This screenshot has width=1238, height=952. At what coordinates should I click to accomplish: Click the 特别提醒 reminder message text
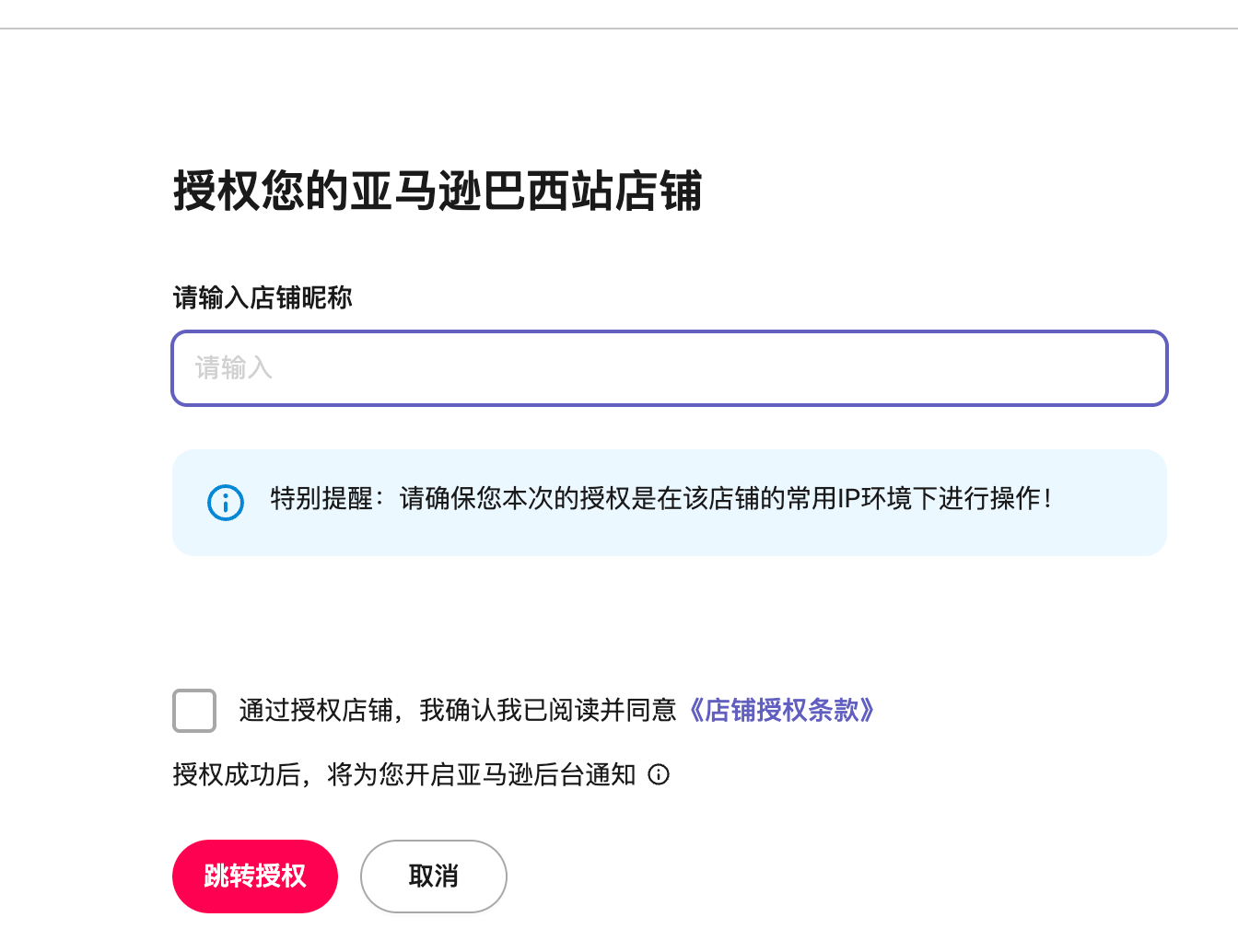(x=660, y=499)
